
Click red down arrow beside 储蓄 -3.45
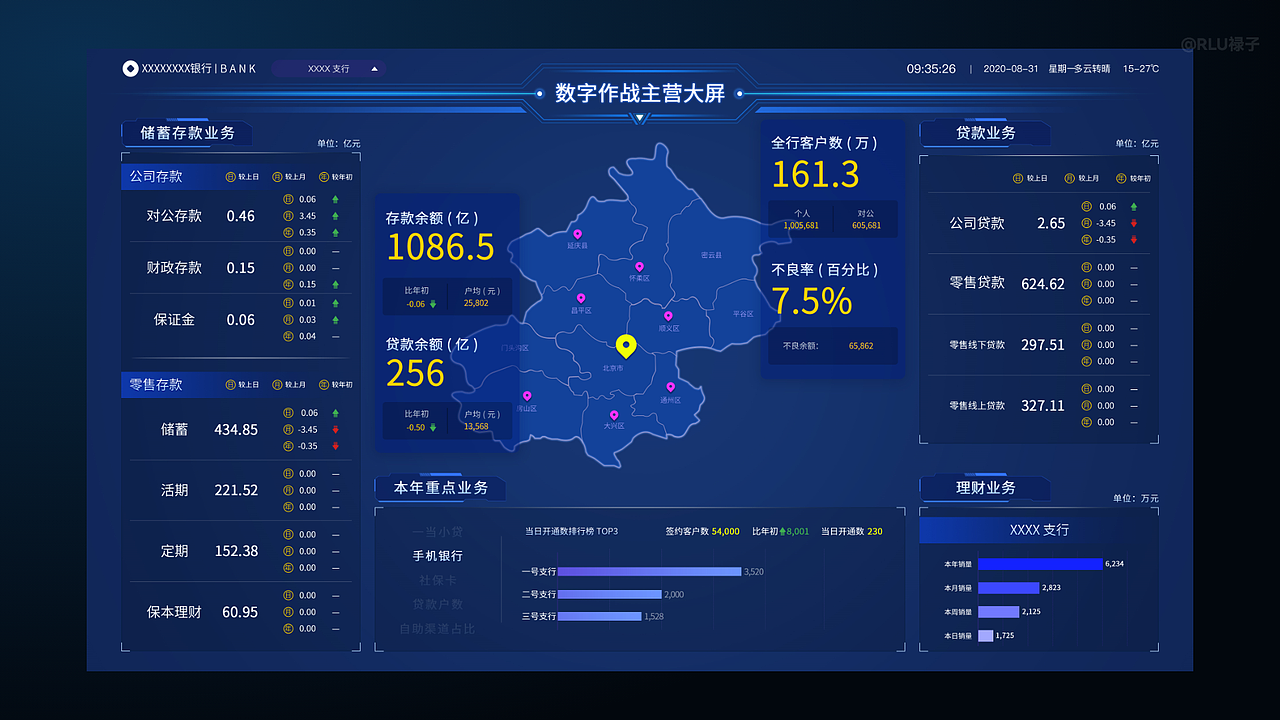335,430
